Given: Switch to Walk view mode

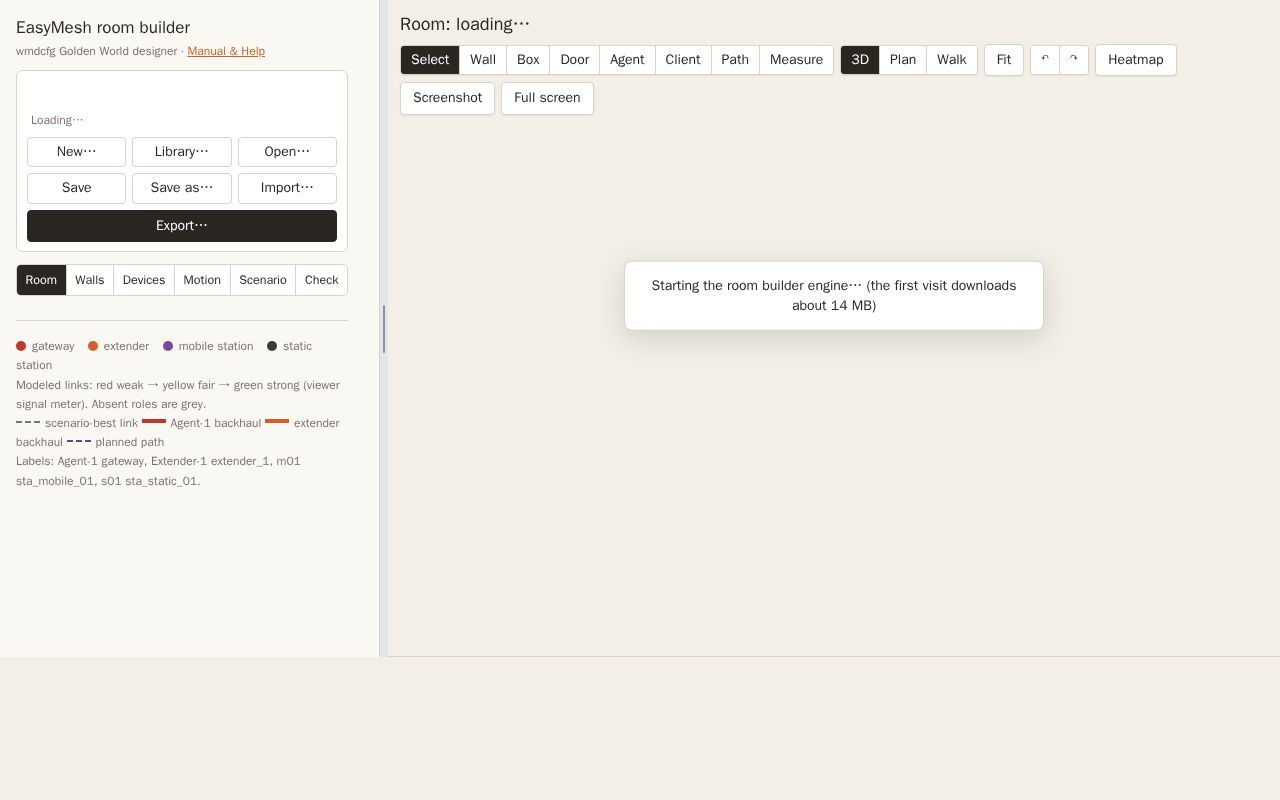Looking at the screenshot, I should 952,60.
